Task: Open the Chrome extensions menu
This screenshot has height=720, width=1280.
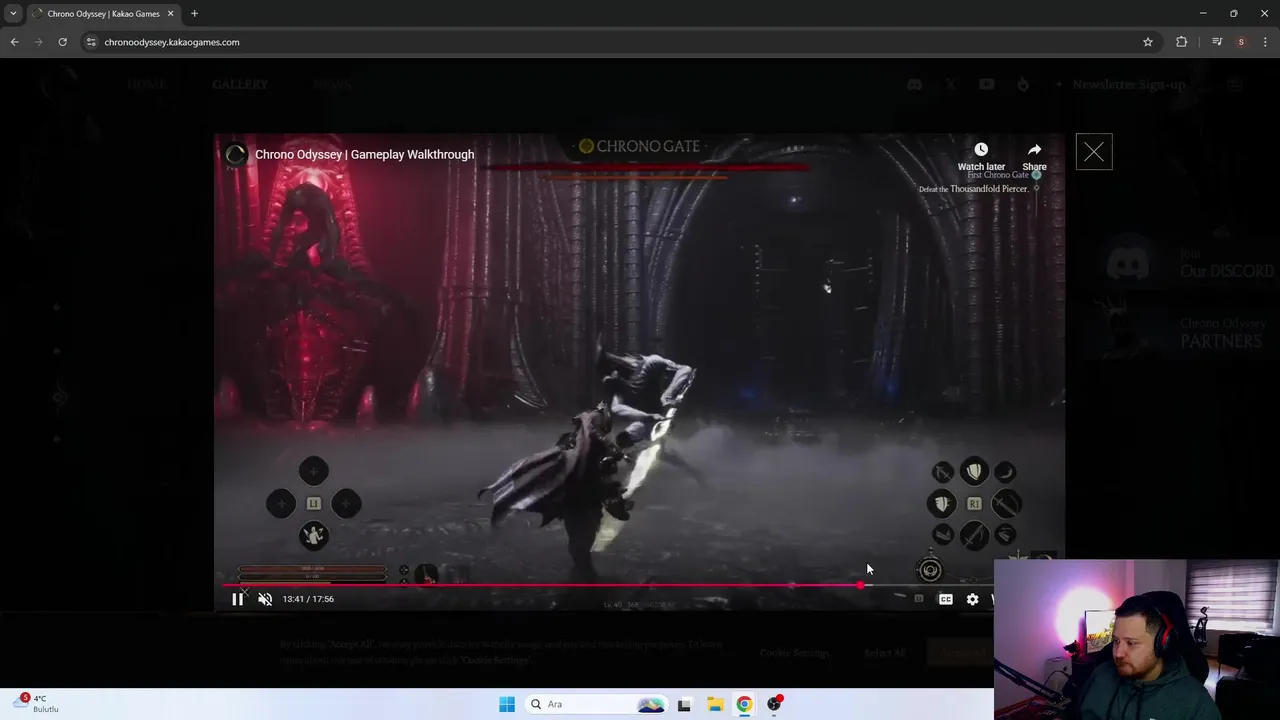Action: click(x=1181, y=42)
